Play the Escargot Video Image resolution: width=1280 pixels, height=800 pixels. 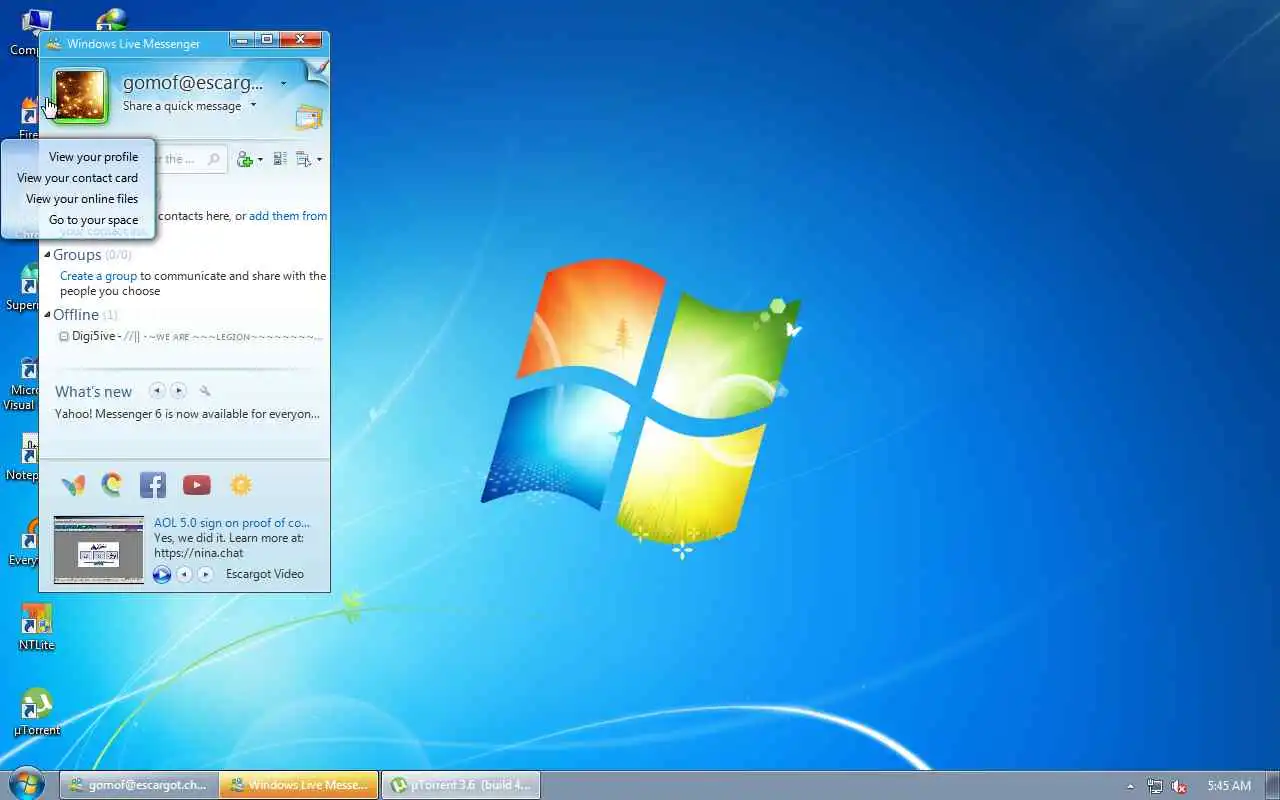point(162,574)
